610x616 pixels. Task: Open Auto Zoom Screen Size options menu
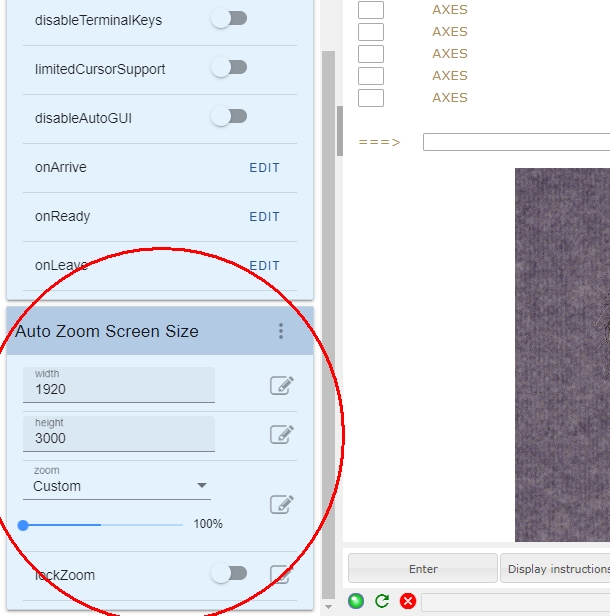(x=281, y=331)
